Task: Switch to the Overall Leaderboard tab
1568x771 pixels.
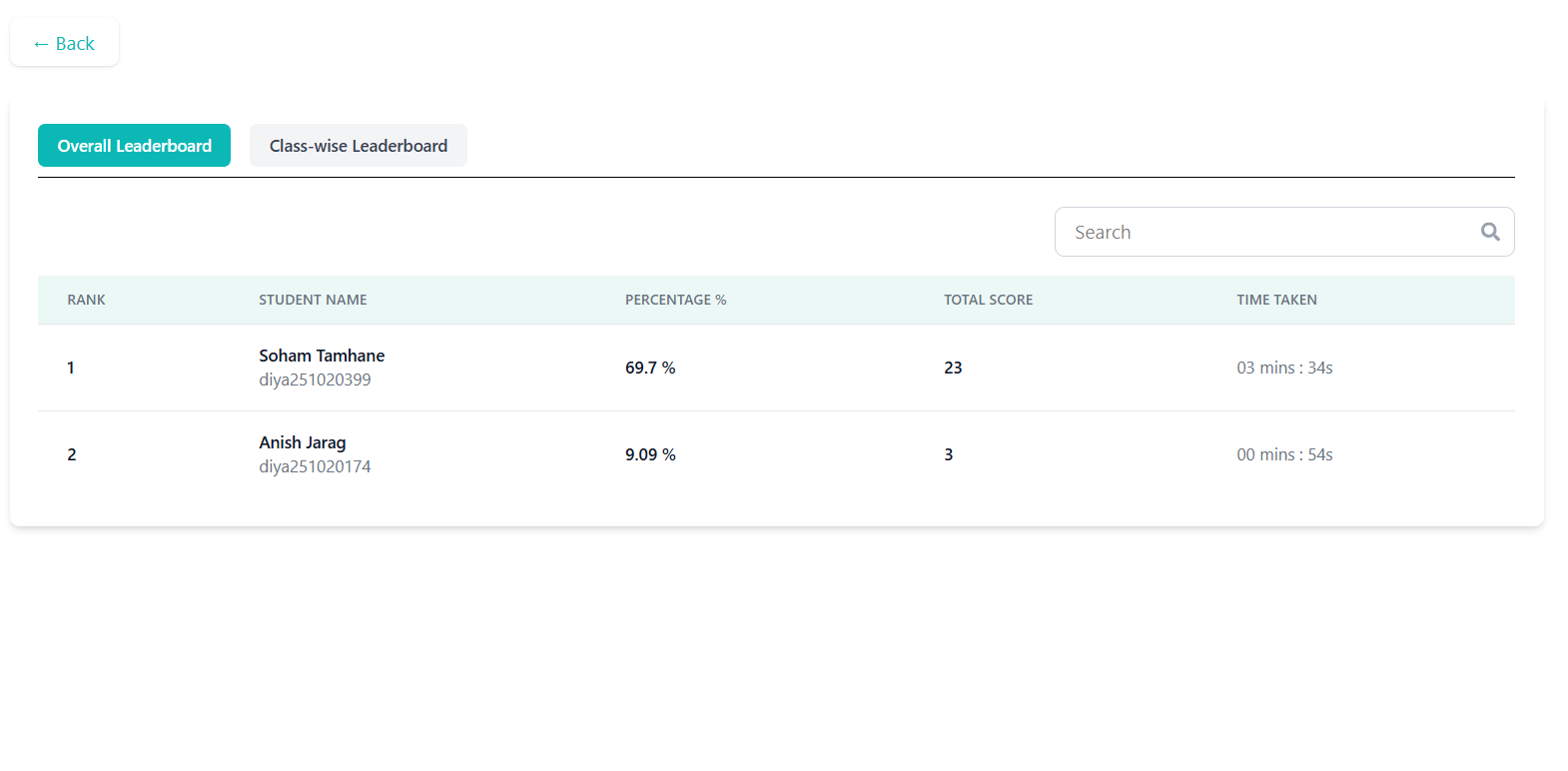Action: [134, 146]
